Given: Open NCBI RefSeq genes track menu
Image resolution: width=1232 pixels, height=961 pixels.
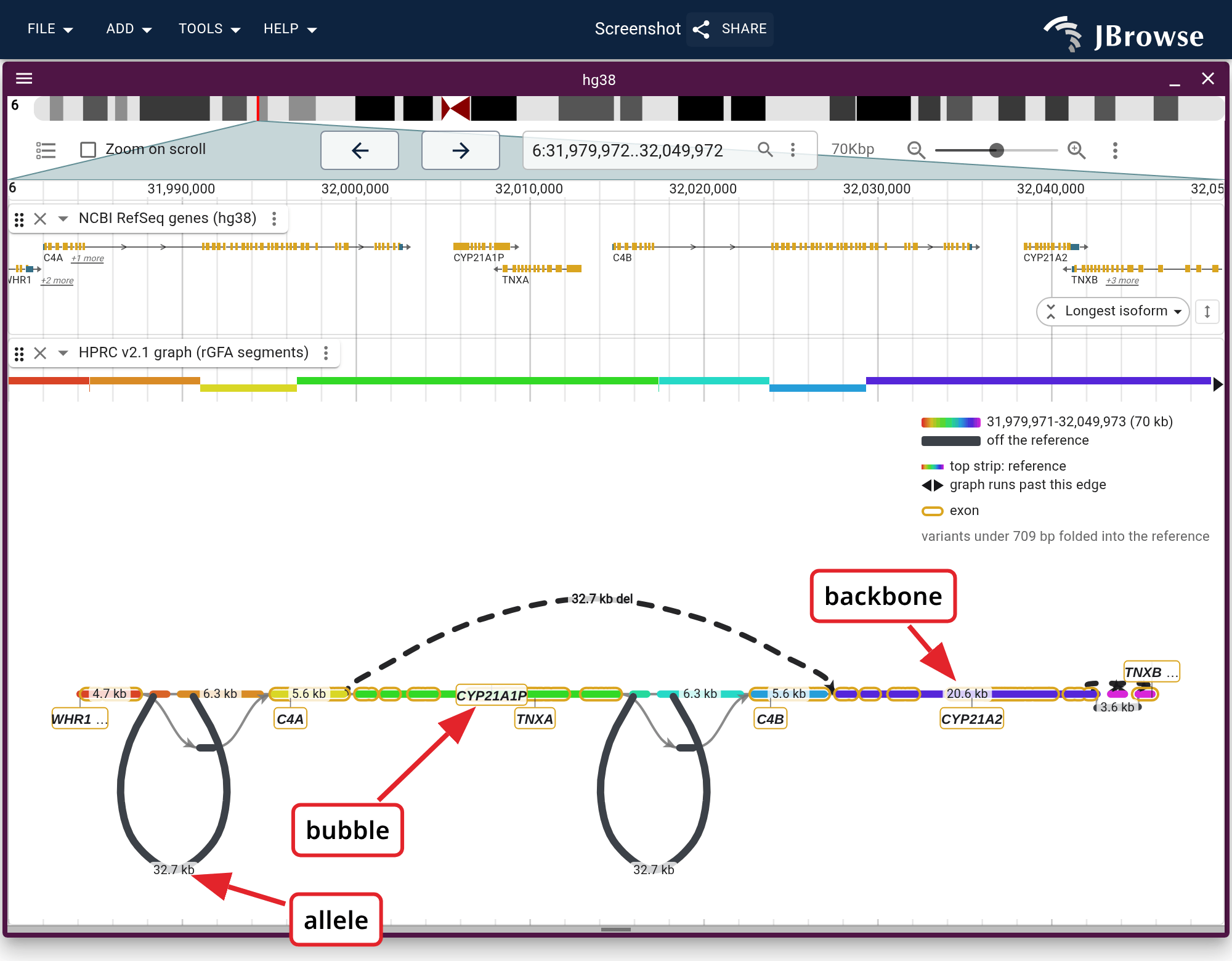Looking at the screenshot, I should coord(274,219).
